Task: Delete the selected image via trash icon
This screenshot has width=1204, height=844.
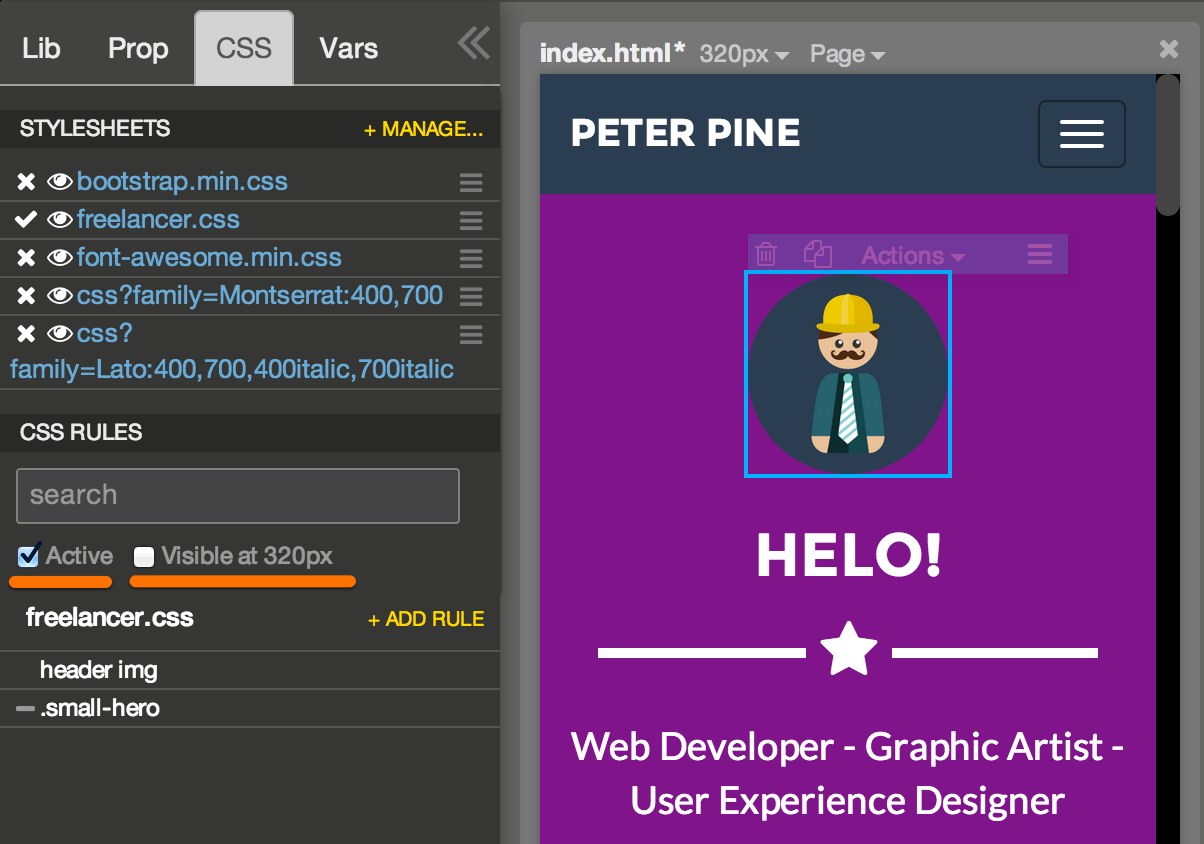Action: pyautogui.click(x=766, y=254)
